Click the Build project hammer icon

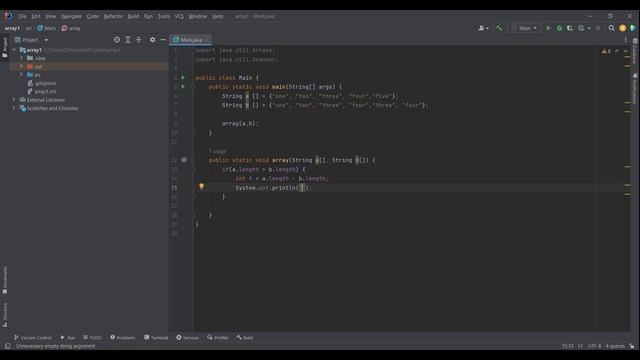(x=499, y=28)
